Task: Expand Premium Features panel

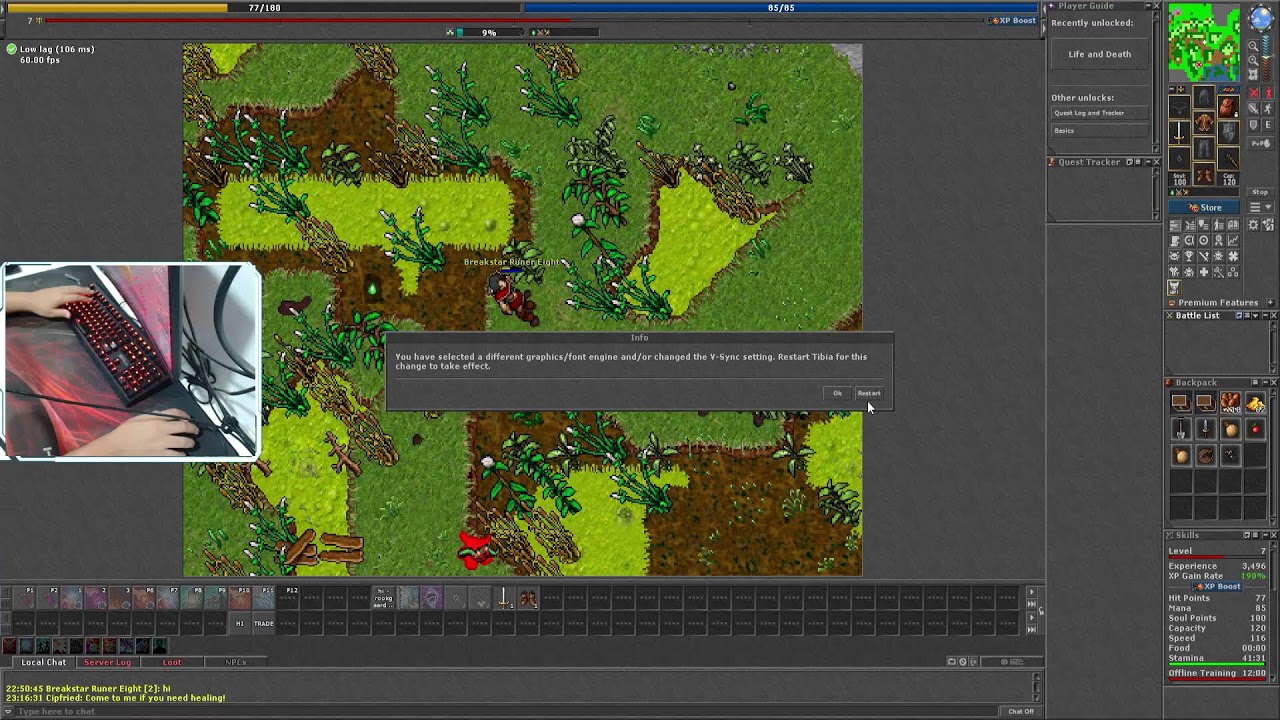Action: 1272,302
